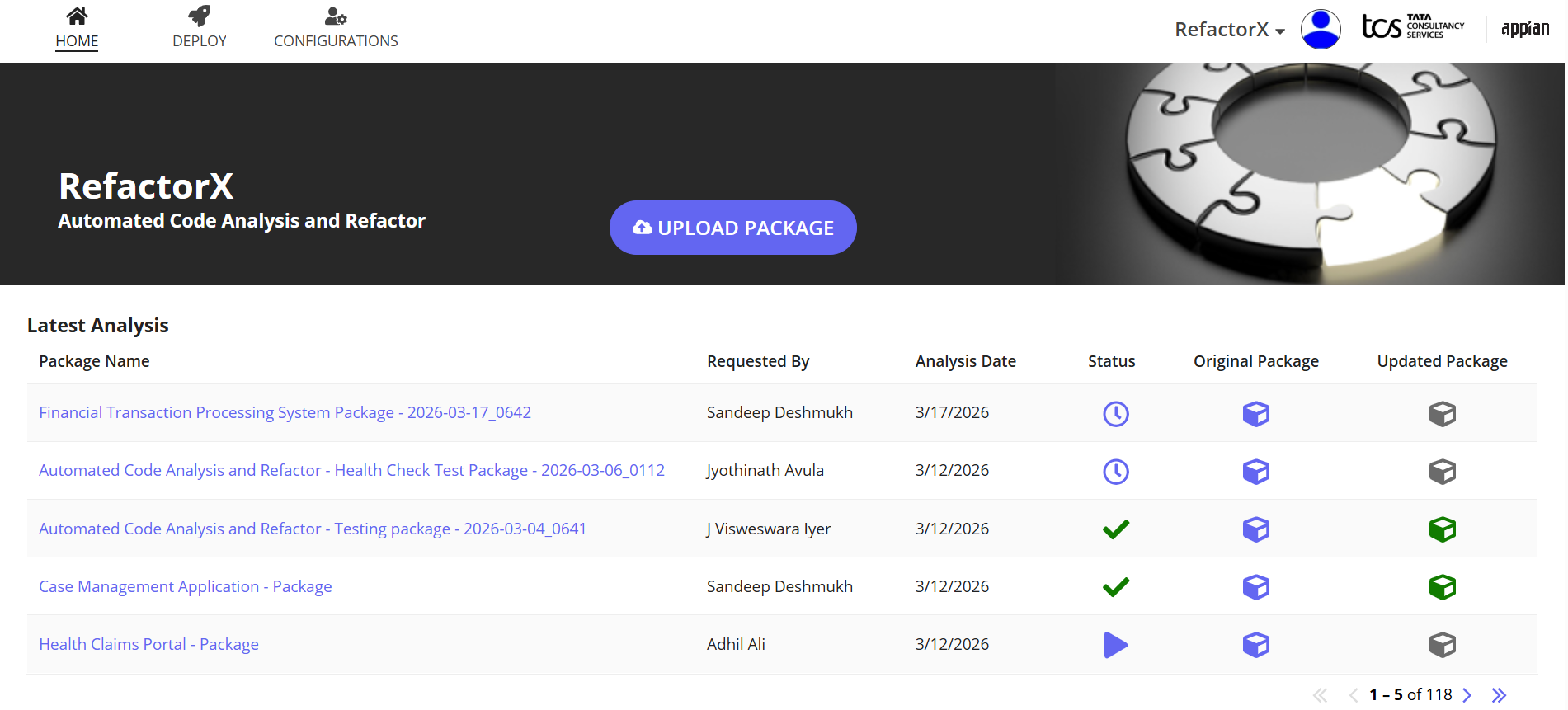
Task: Open the Case Management Application - Package link
Action: [186, 586]
